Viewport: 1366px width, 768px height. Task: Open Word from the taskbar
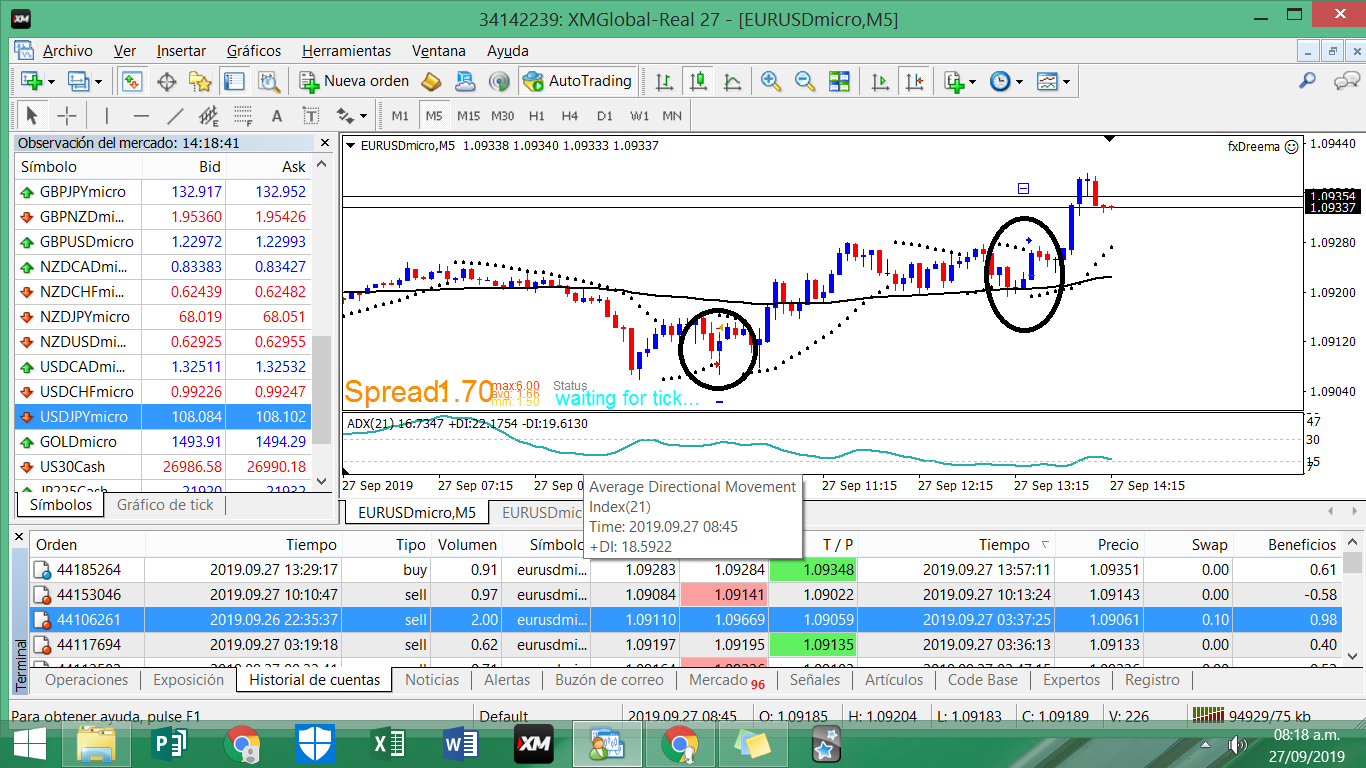coord(459,745)
